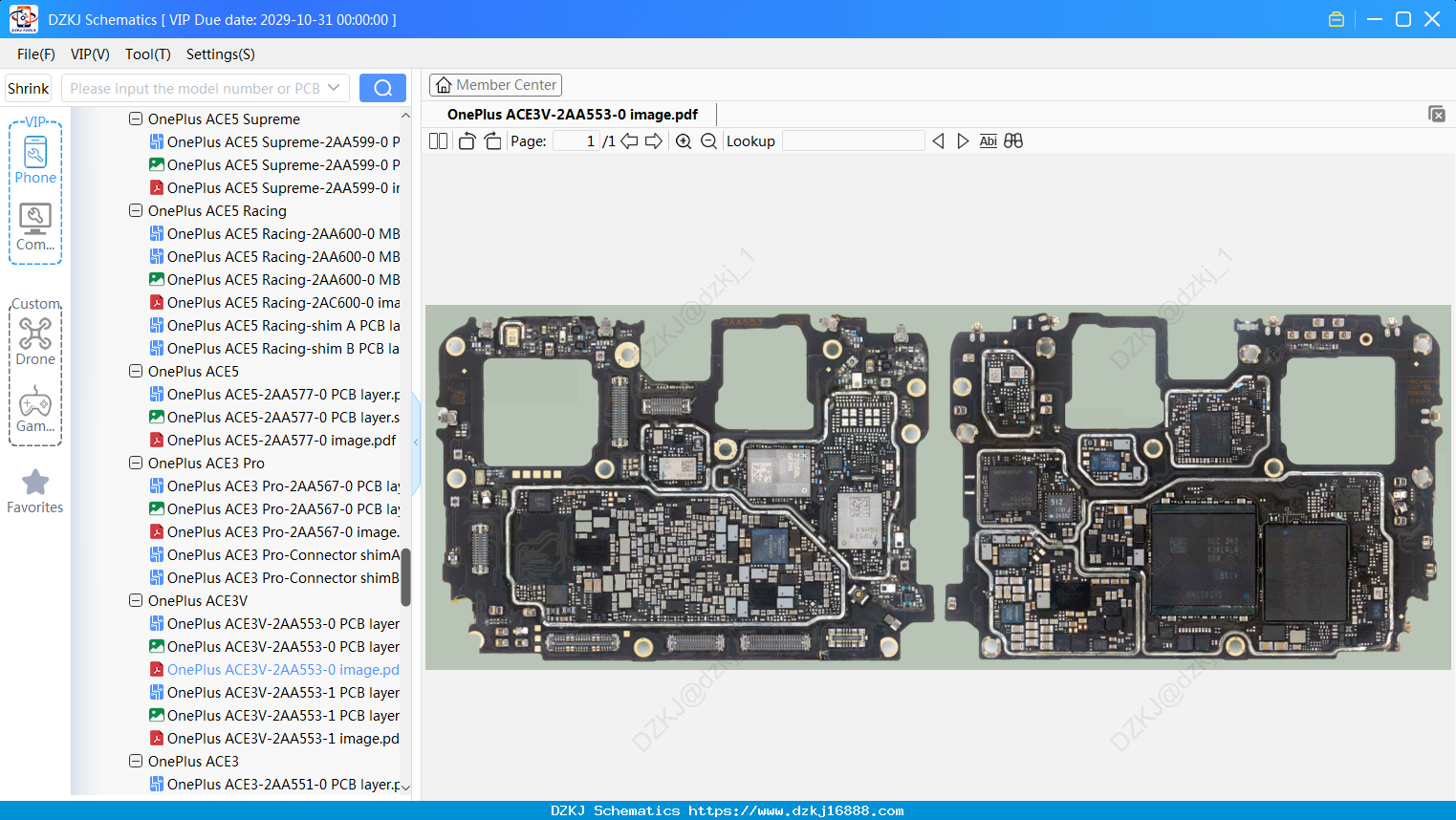The image size is (1456, 820).
Task: Click the DZKJ app logo
Action: tap(24, 19)
